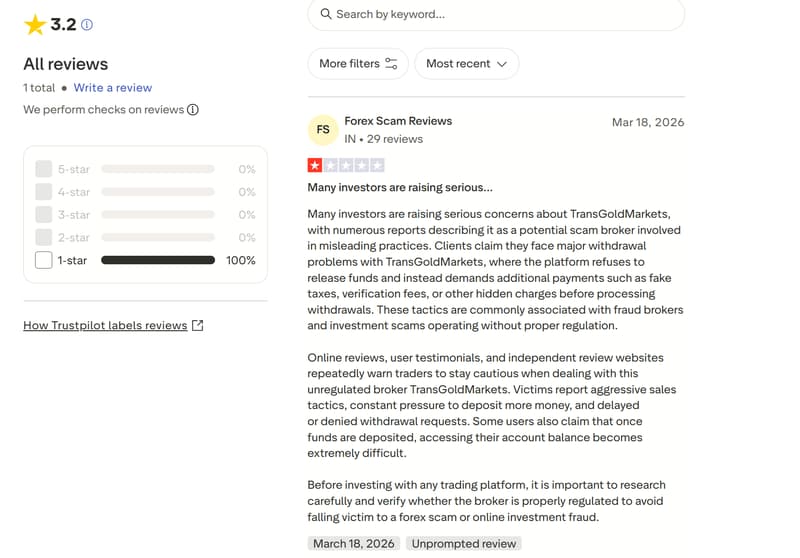Tick the 5-star filter checkbox

43,169
